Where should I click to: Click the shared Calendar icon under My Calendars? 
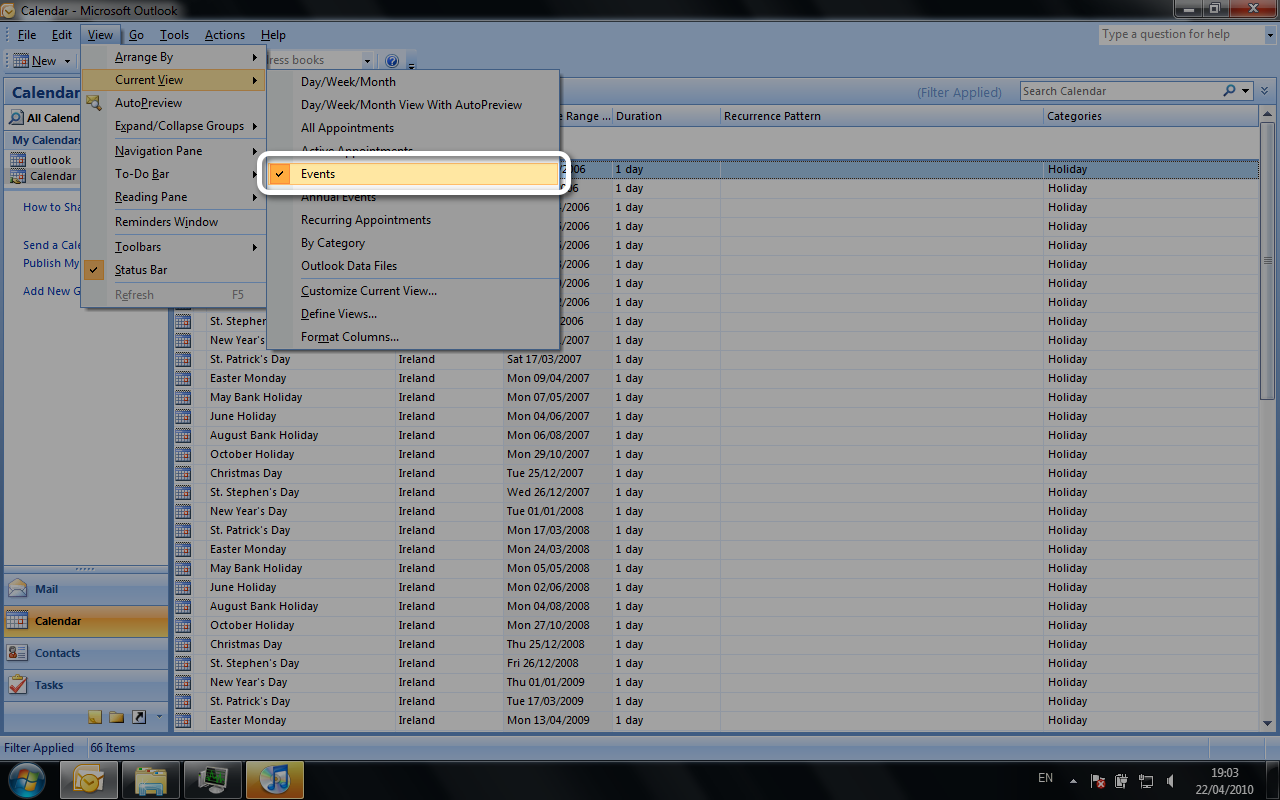(x=20, y=176)
